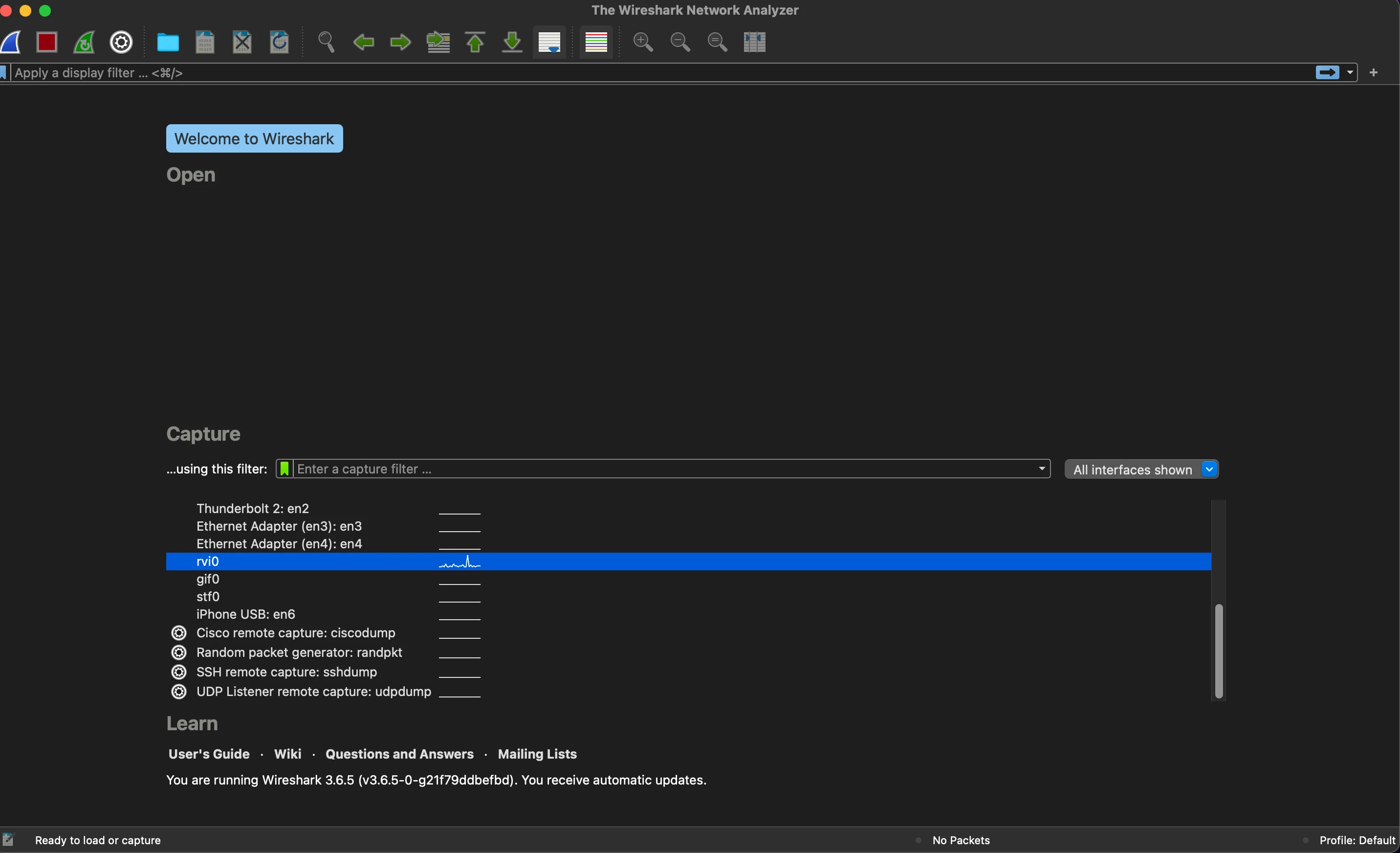Image resolution: width=1400 pixels, height=853 pixels.
Task: Select the rvi0 interface row
Action: 688,561
